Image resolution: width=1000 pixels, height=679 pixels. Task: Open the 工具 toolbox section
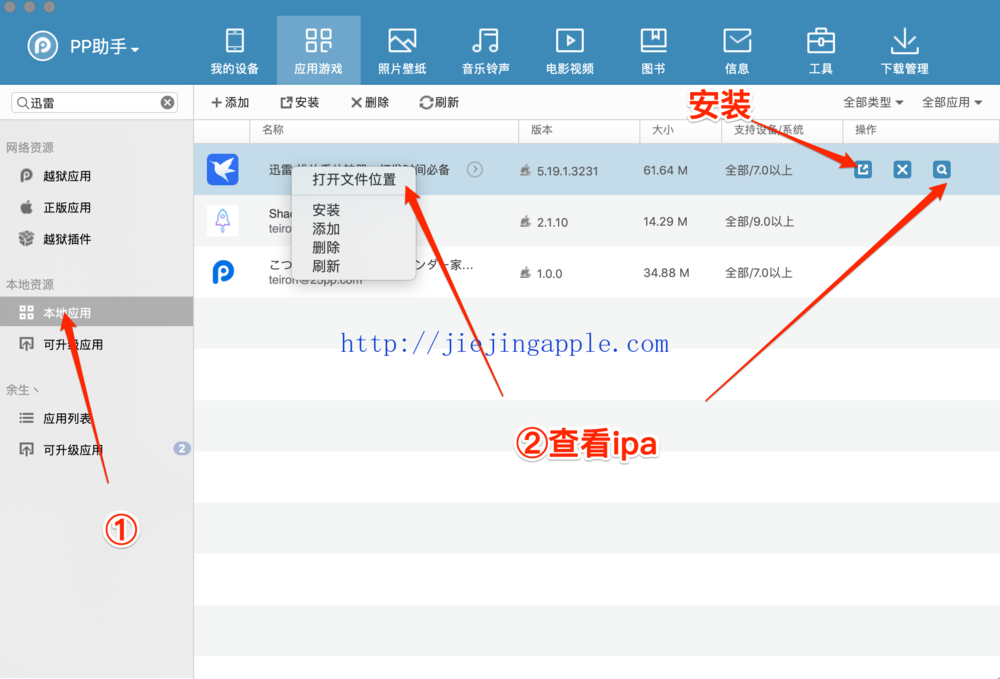point(820,52)
